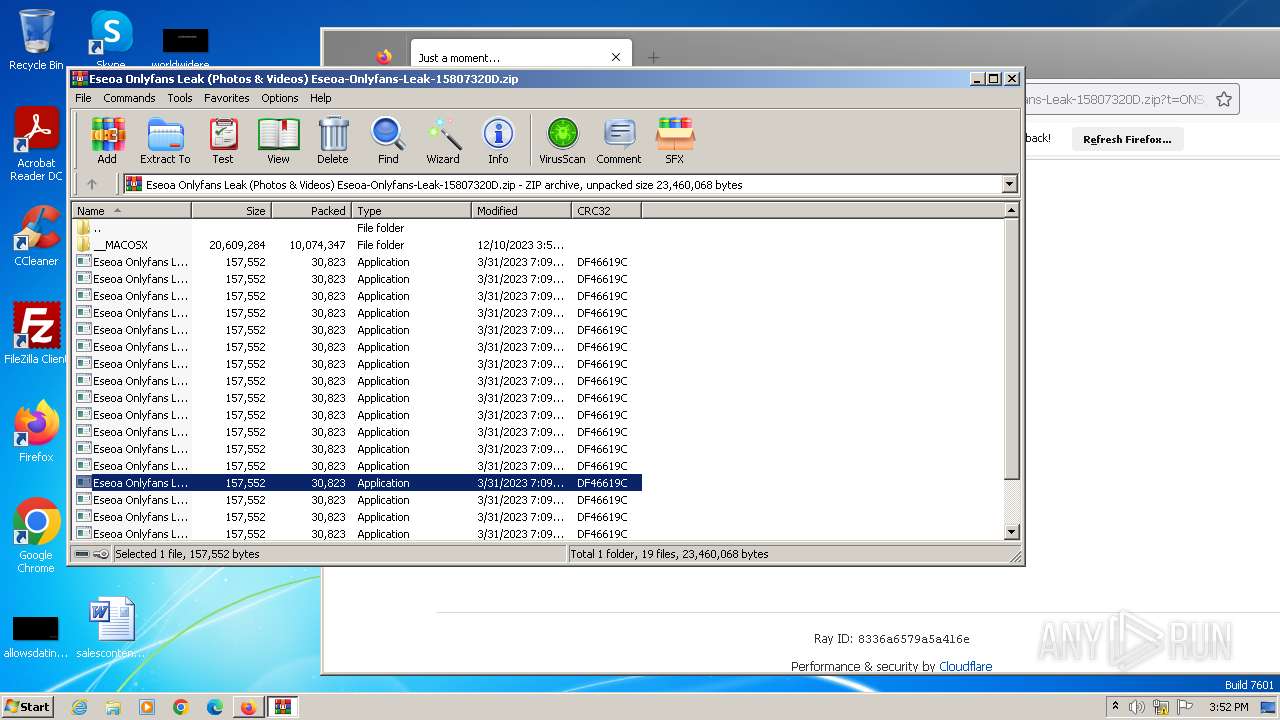Sort by the Packed column header
The width and height of the screenshot is (1280, 720).
311,210
